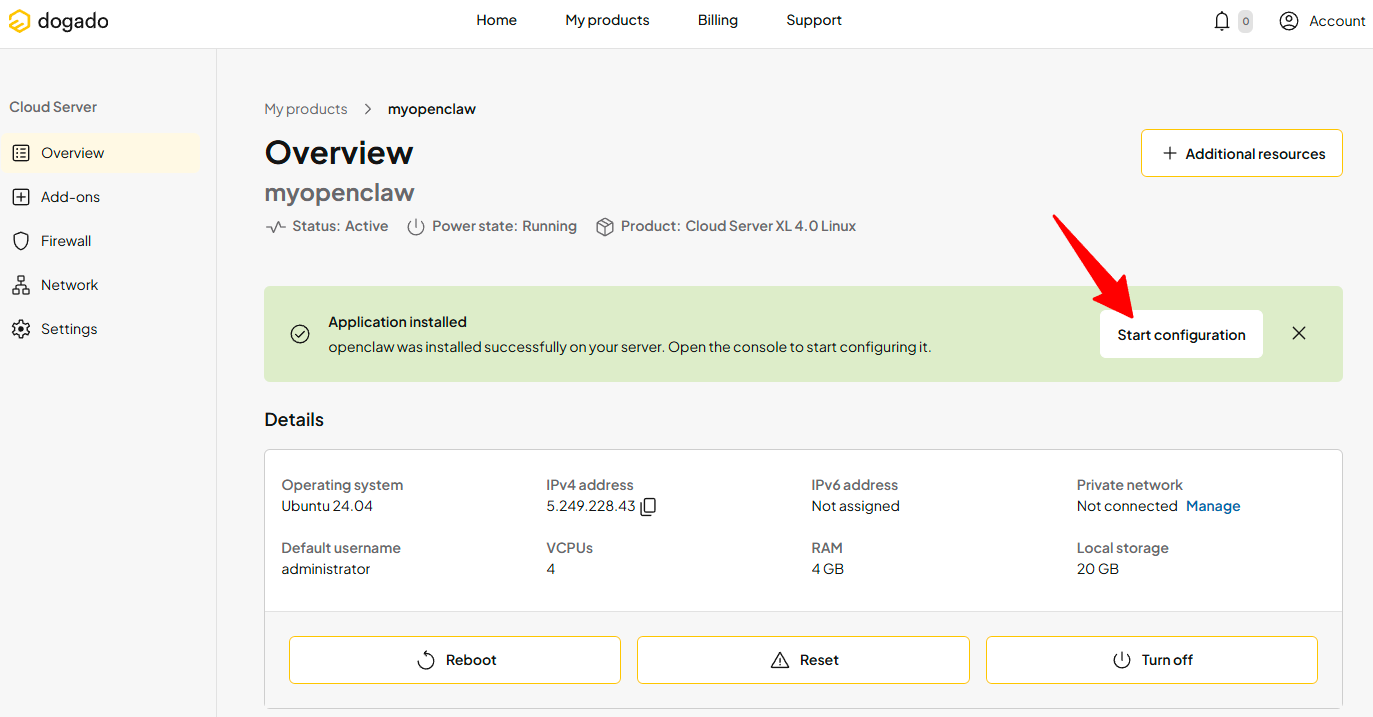Click the Account user icon
The height and width of the screenshot is (717, 1373).
pyautogui.click(x=1289, y=21)
